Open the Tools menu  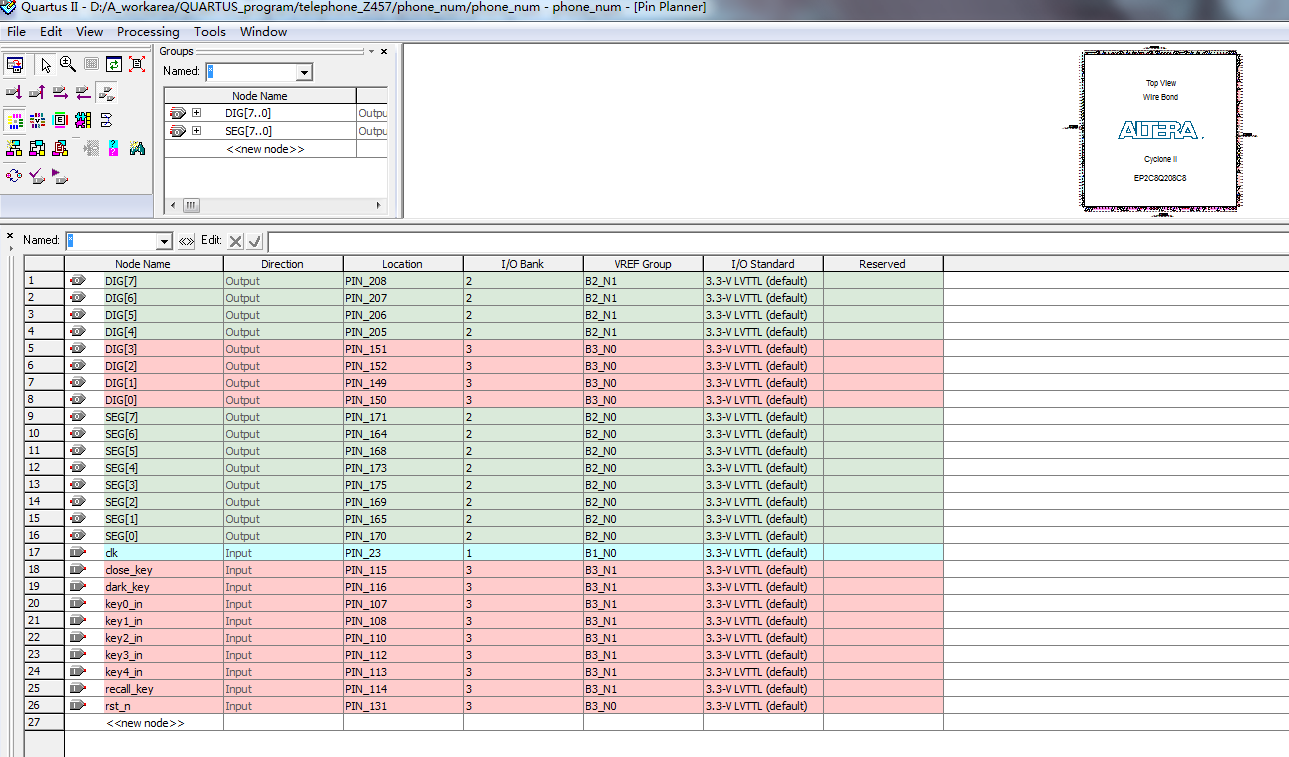(210, 31)
